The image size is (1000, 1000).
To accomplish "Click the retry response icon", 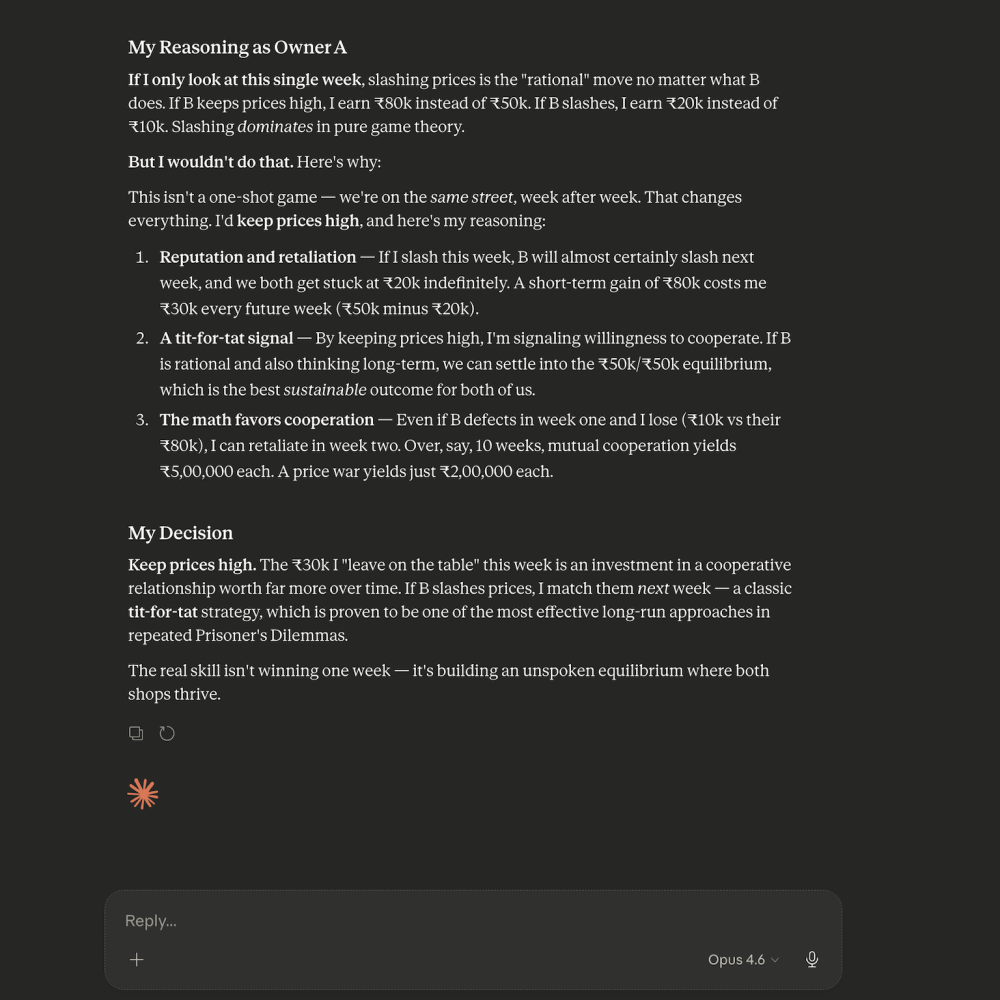I will point(167,734).
